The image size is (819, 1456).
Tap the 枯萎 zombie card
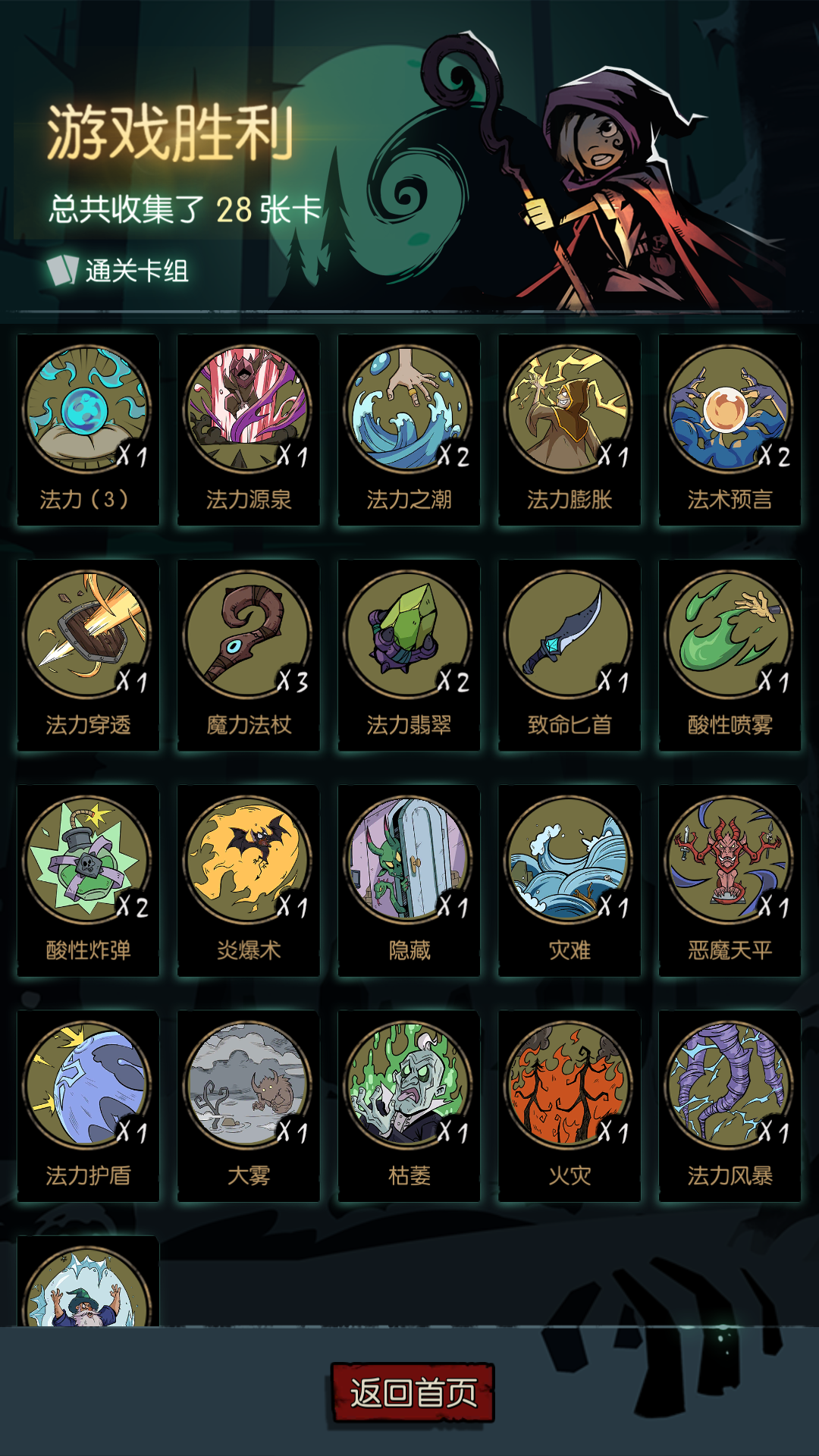(409, 1106)
